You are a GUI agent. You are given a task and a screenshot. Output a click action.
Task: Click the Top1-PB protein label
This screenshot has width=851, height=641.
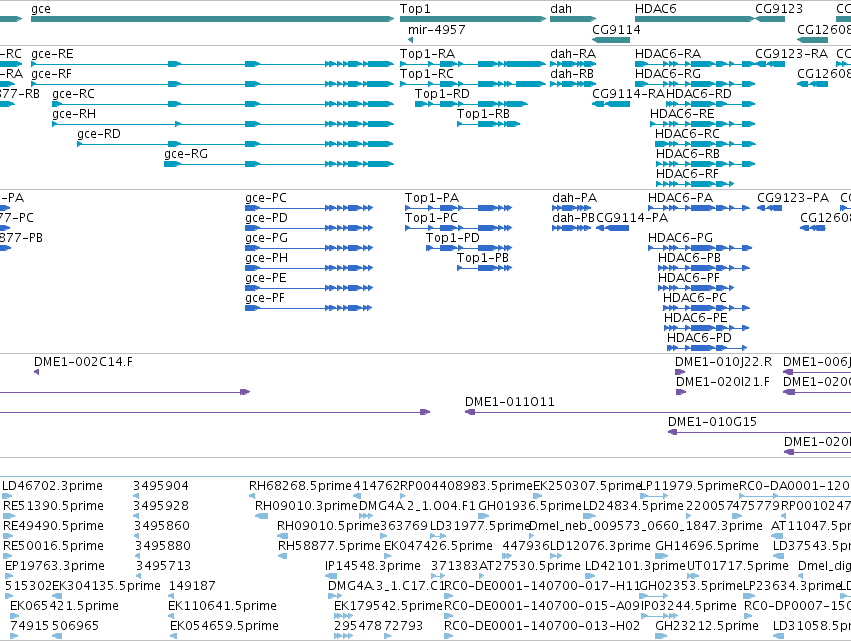click(x=483, y=258)
